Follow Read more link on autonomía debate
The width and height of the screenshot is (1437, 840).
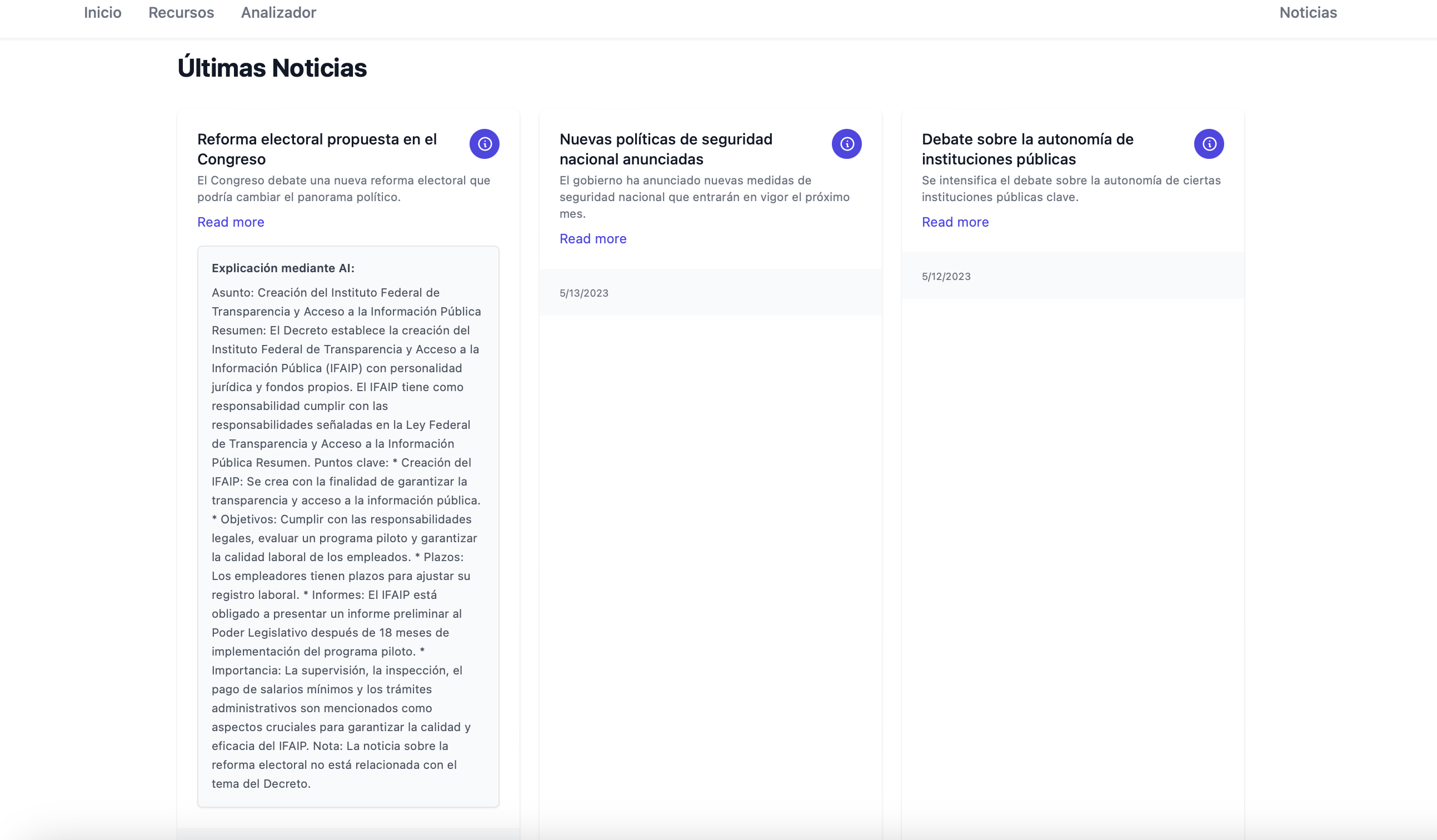[955, 222]
